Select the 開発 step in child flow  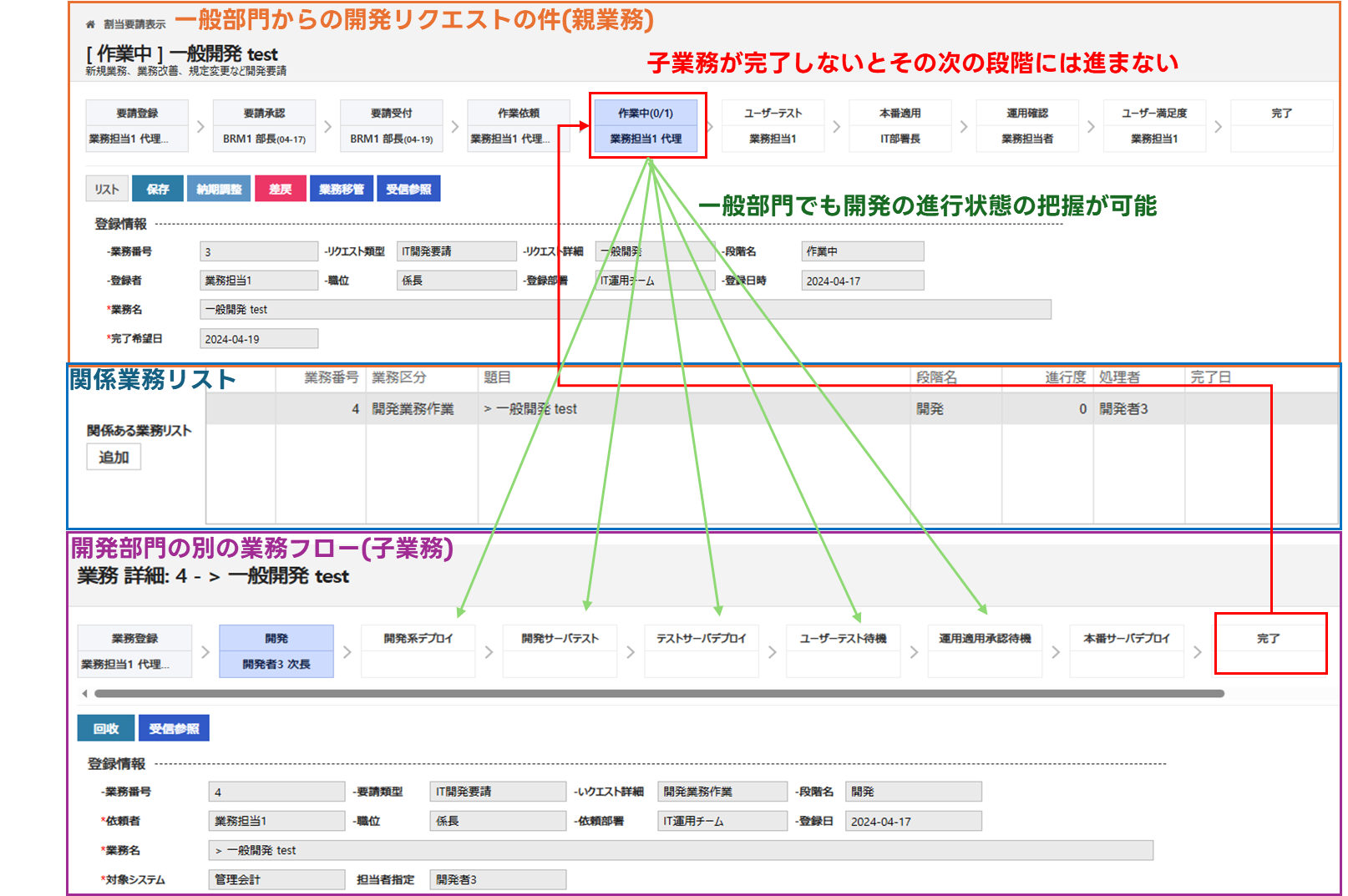[x=276, y=650]
